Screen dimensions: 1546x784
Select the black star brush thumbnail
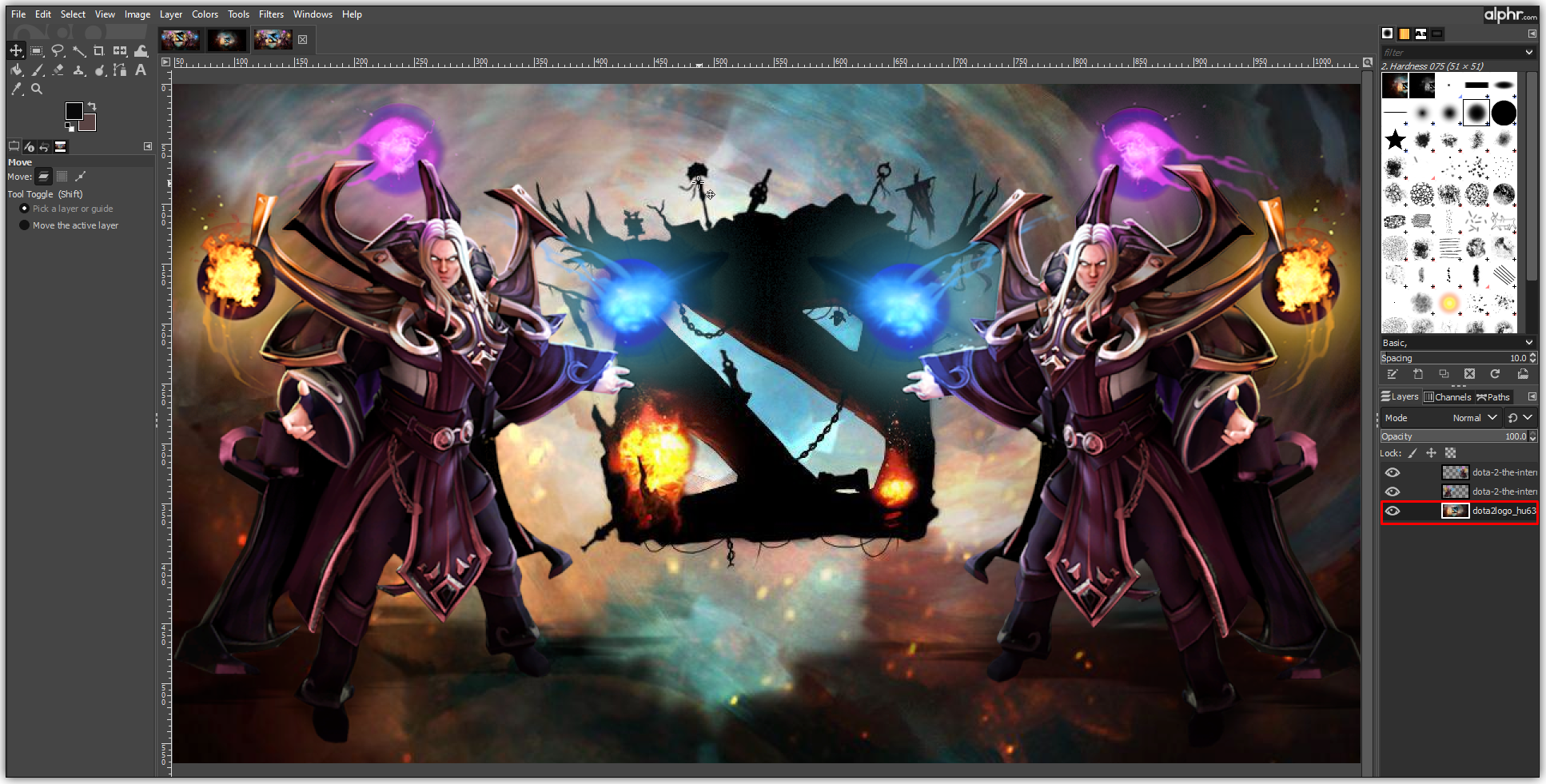(1395, 140)
